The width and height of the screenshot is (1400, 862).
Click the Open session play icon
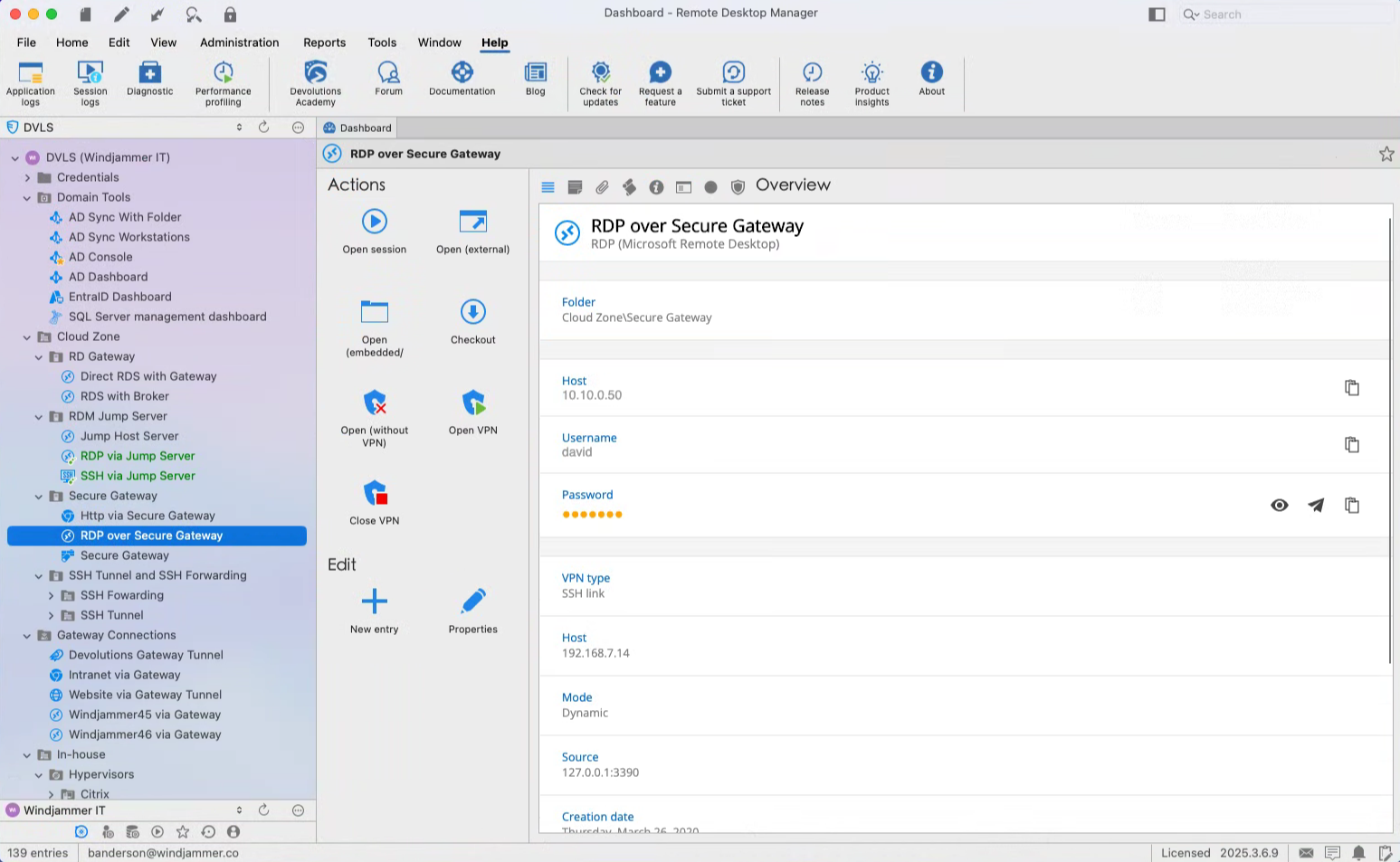coord(374,222)
